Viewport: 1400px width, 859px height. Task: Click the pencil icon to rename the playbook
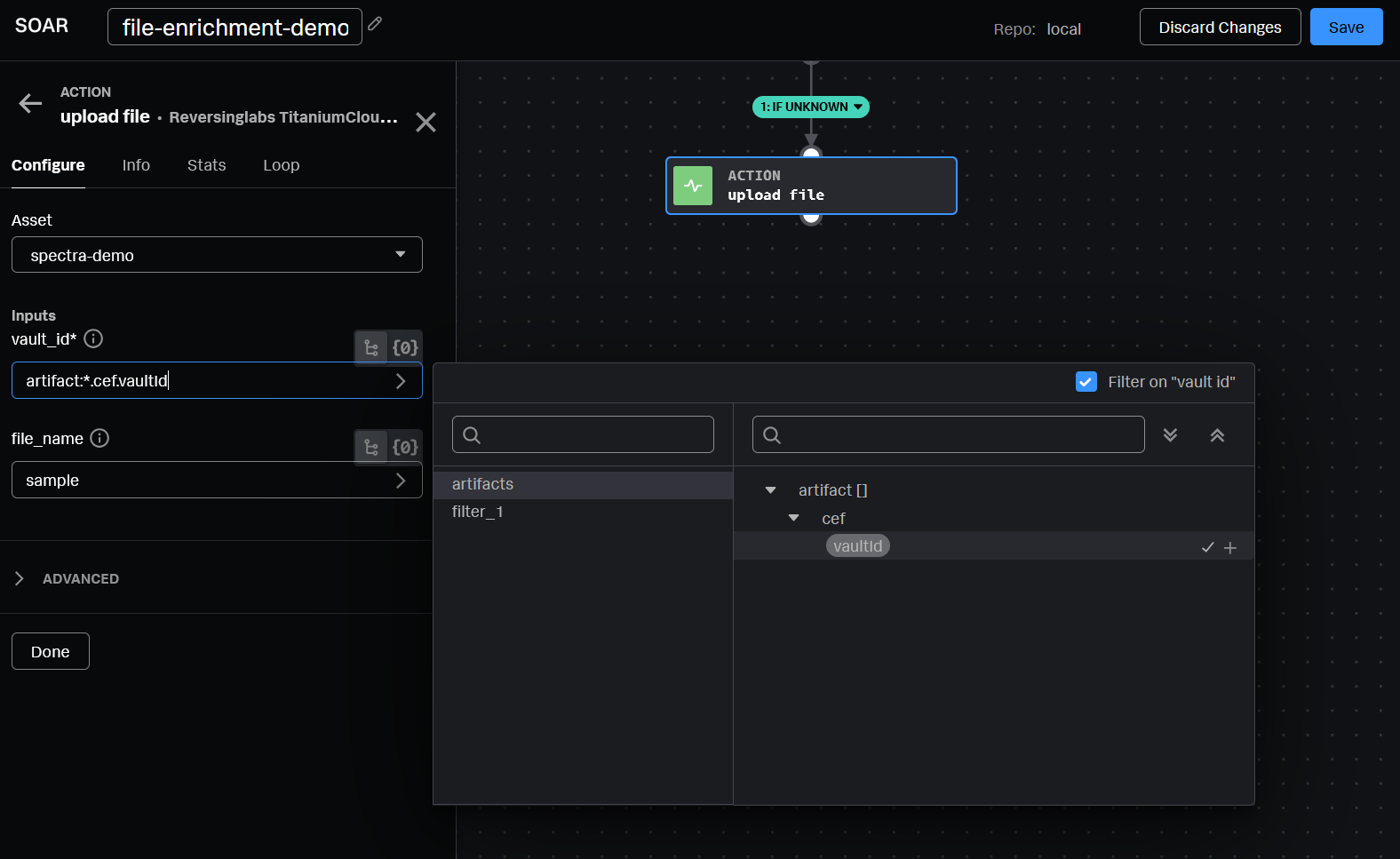(376, 24)
